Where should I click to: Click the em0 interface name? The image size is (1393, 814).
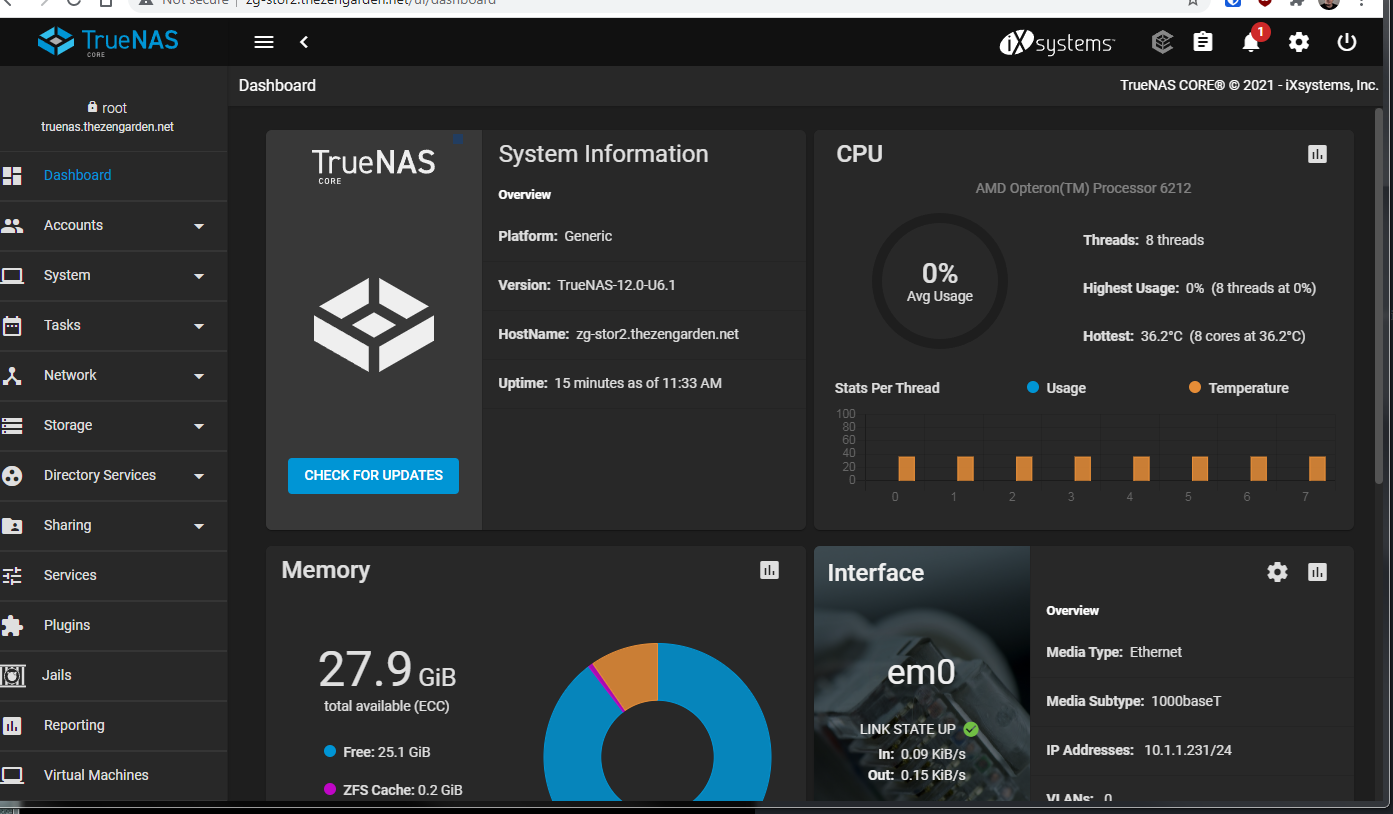[x=921, y=673]
